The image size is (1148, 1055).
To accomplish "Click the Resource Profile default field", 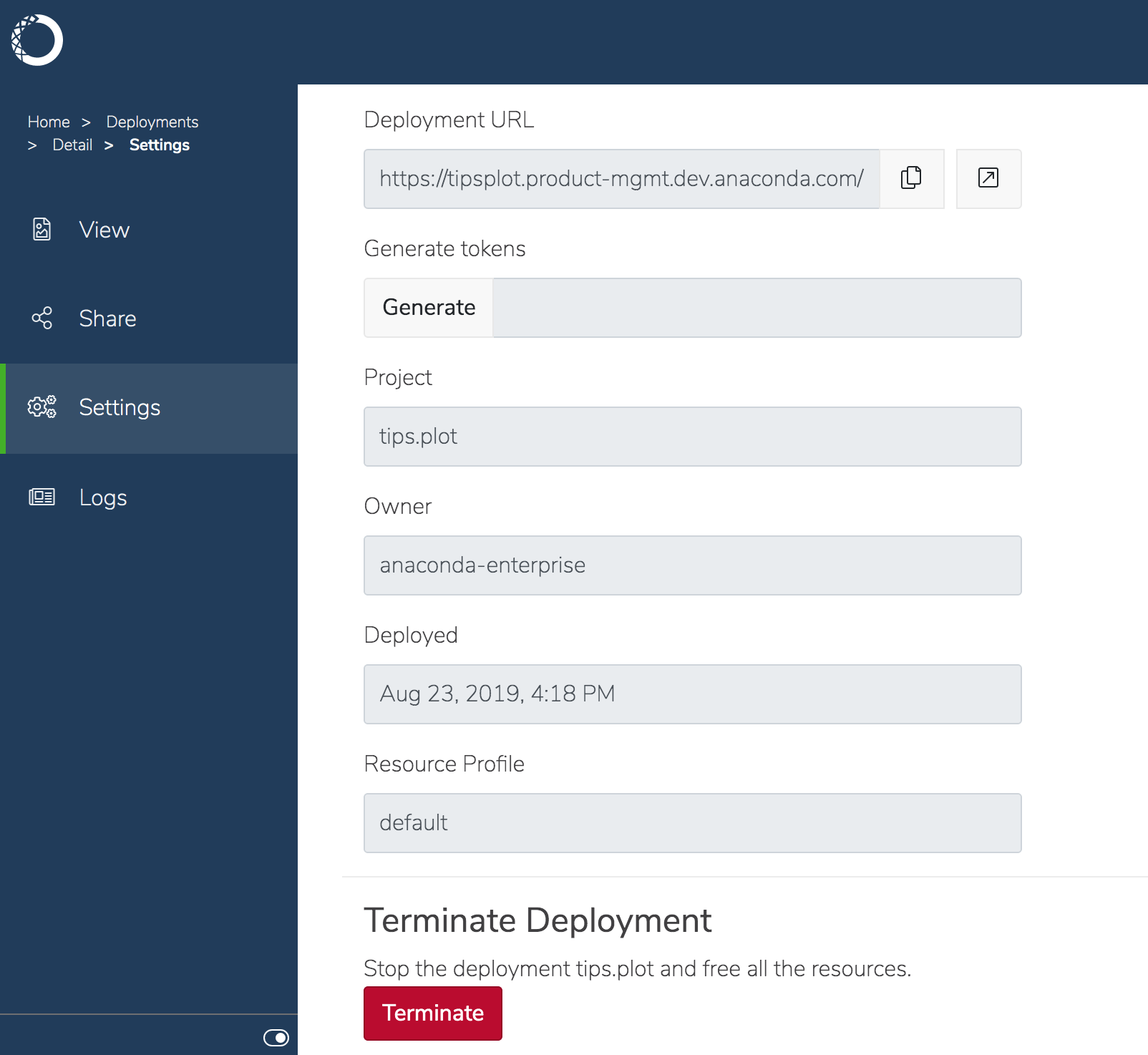I will (x=693, y=822).
